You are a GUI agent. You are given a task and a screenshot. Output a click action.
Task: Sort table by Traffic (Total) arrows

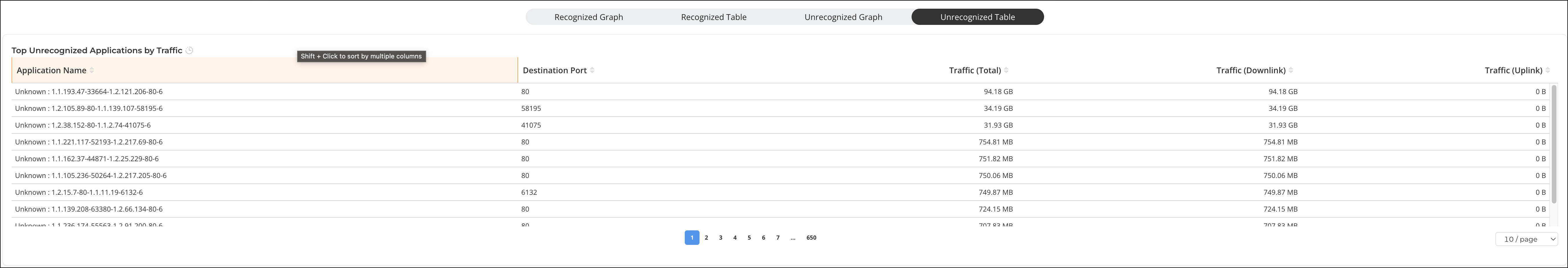coord(1006,71)
